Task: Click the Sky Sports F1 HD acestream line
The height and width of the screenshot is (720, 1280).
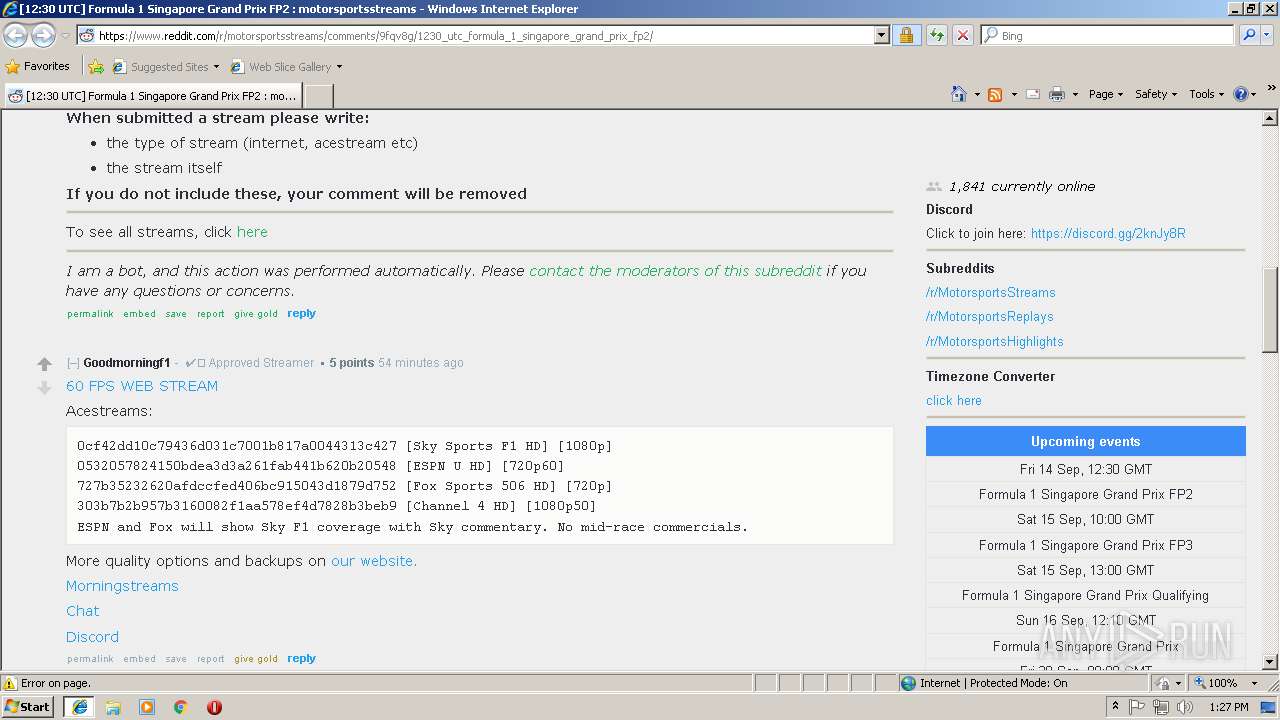Action: pyautogui.click(x=344, y=446)
